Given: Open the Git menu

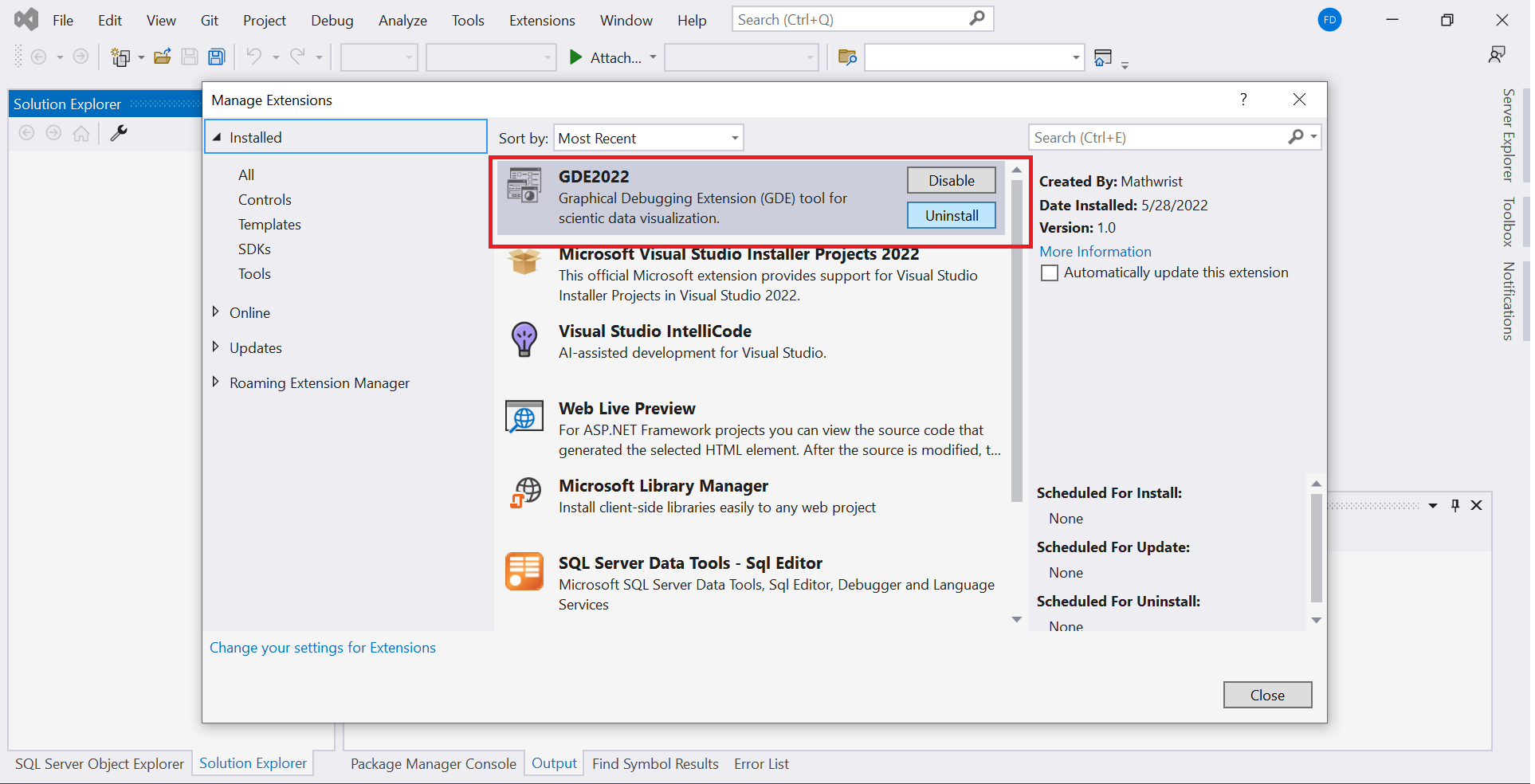Looking at the screenshot, I should 210,21.
